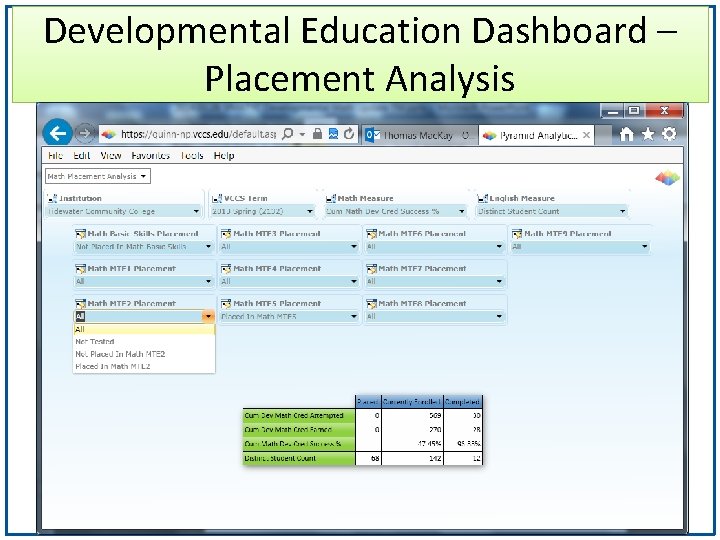Click the Math MTE6 Placement filter icon
Image resolution: width=720 pixels, height=540 pixels.
point(371,234)
